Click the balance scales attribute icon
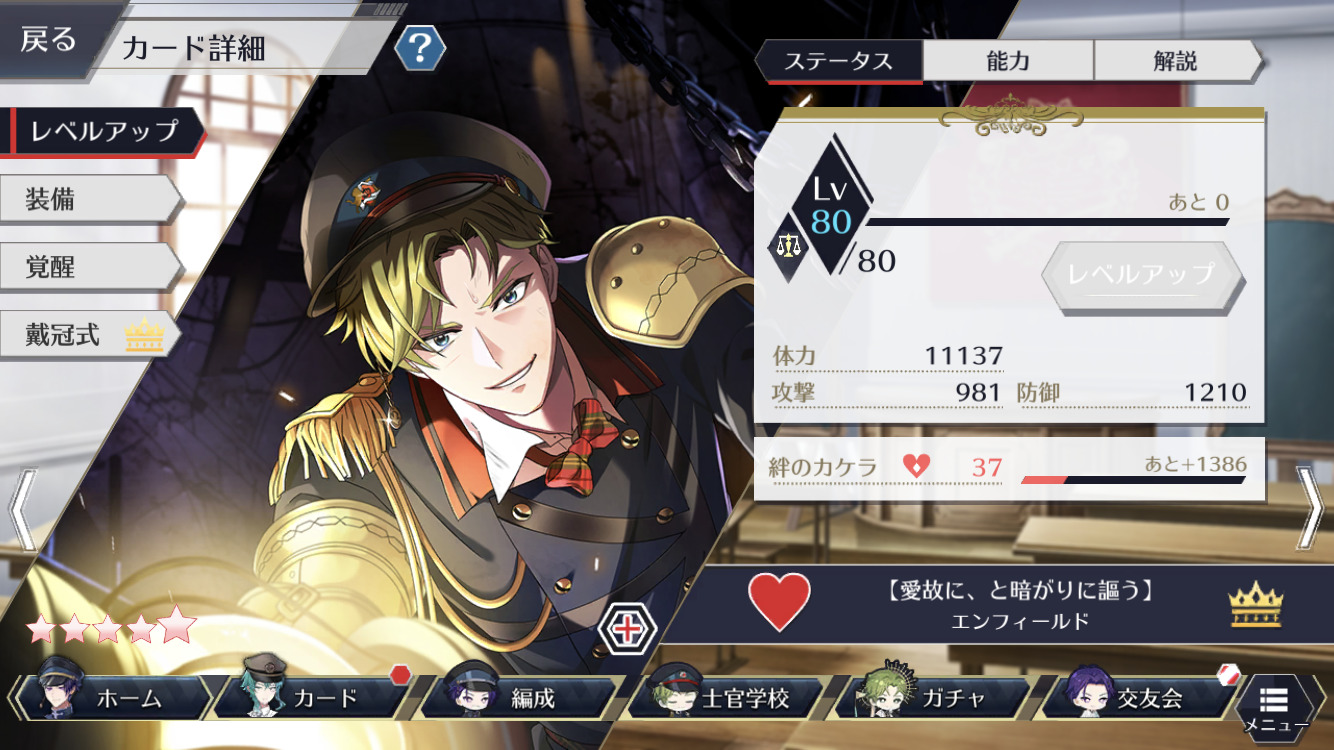Screen dimensions: 1334x750 (789, 242)
